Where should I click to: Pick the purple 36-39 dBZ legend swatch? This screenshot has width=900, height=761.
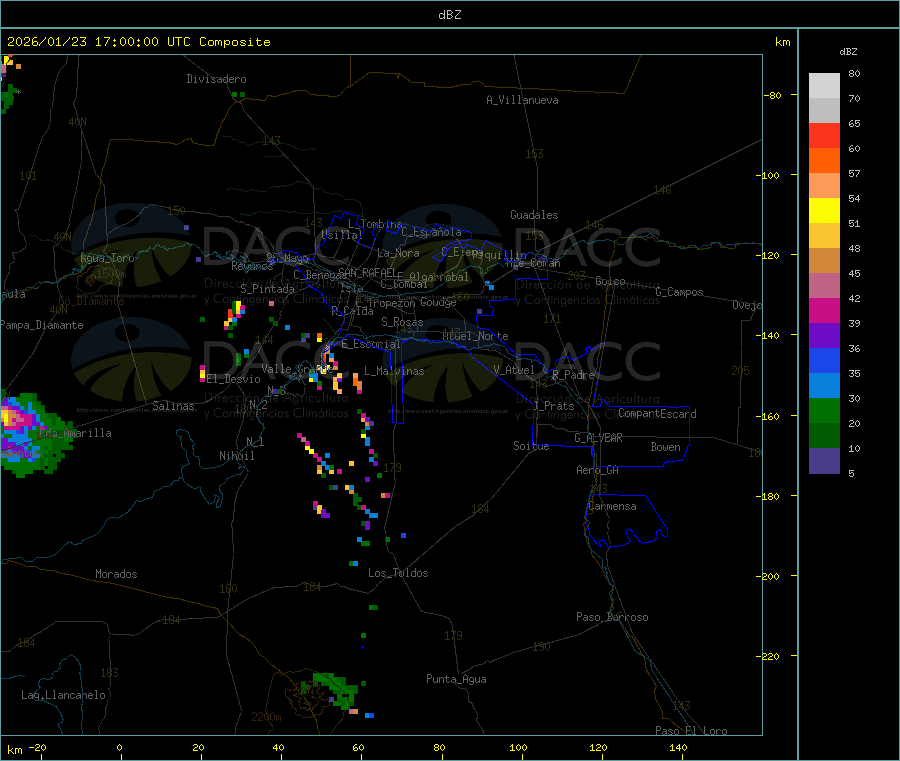[824, 336]
